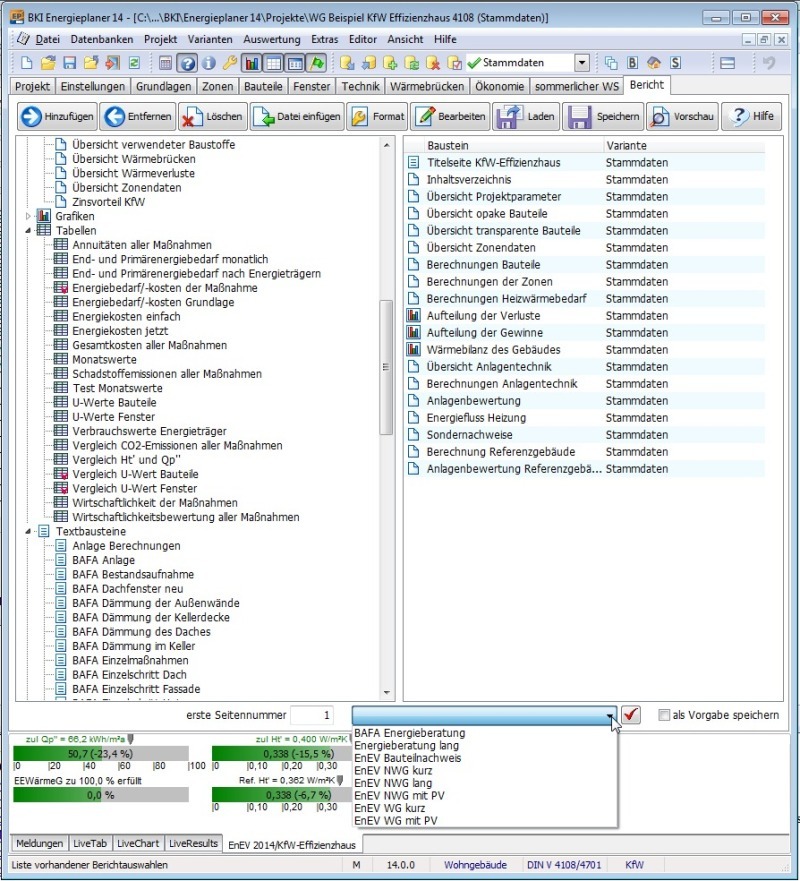Viewport: 800px width, 881px height.
Task: Click the erste Seitennummer input field
Action: click(x=312, y=715)
